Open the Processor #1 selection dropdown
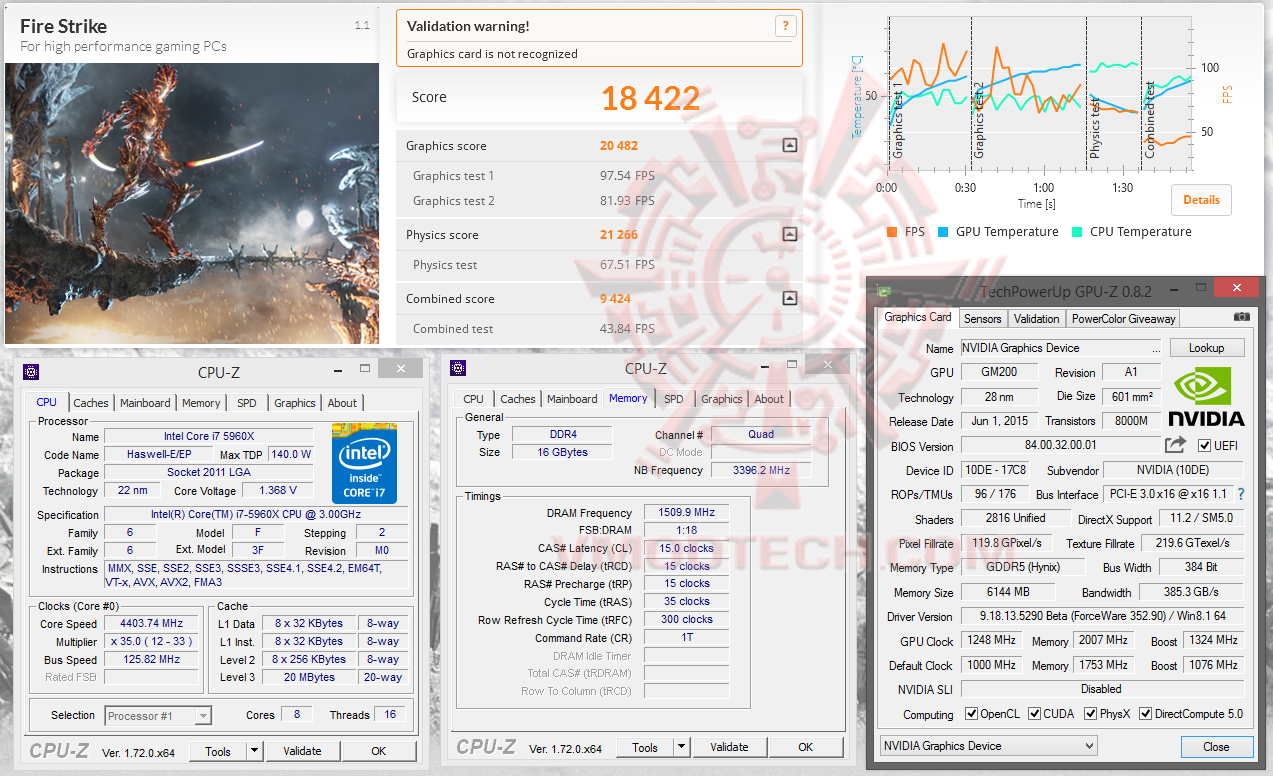Screen dimensions: 1273x776 [158, 715]
